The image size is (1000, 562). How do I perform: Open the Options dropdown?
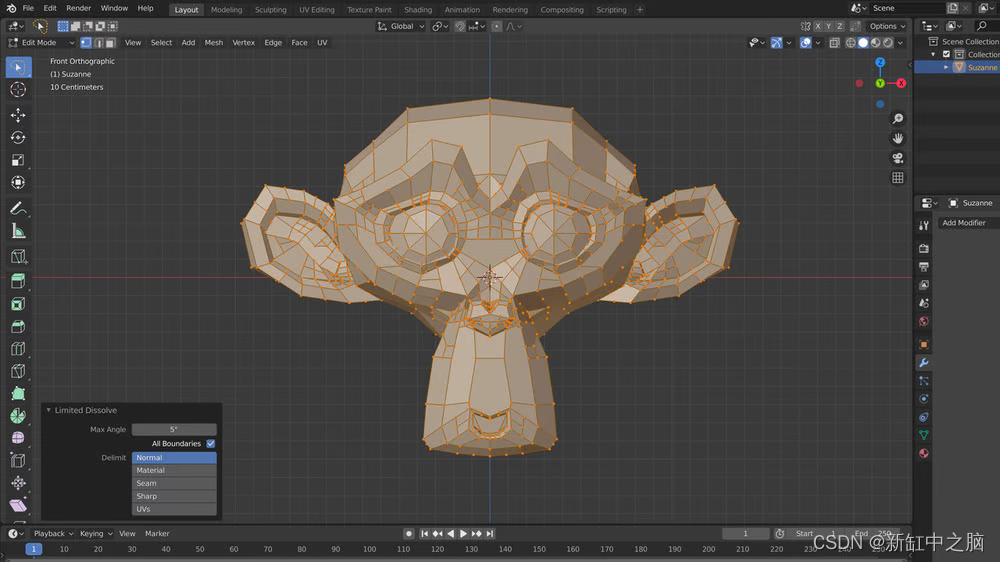[x=887, y=26]
